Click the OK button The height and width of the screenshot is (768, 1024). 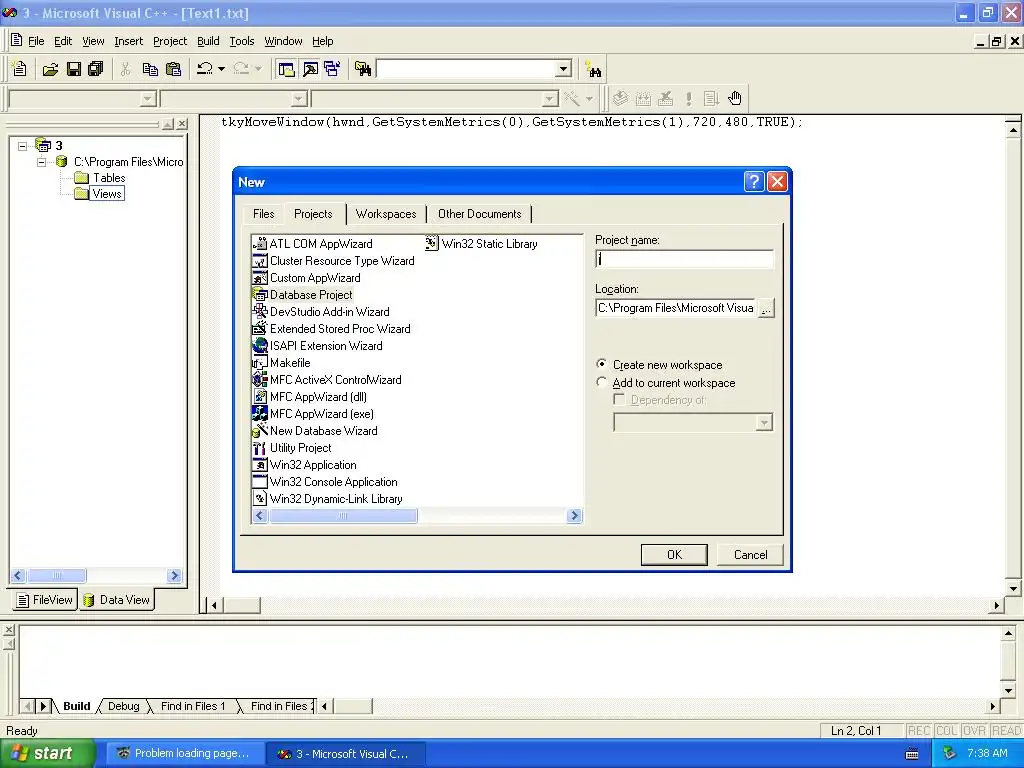tap(674, 554)
